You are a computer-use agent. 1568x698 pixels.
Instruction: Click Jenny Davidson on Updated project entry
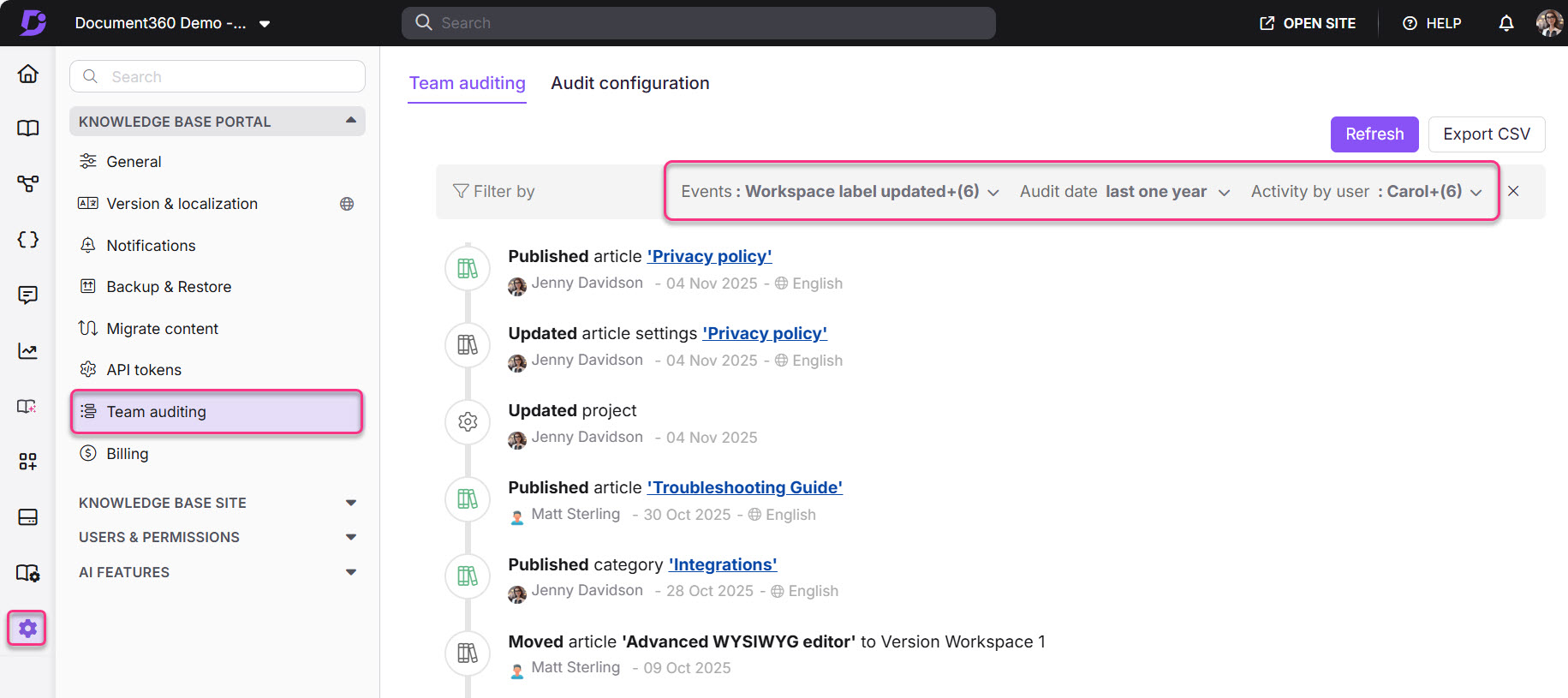[x=587, y=437]
